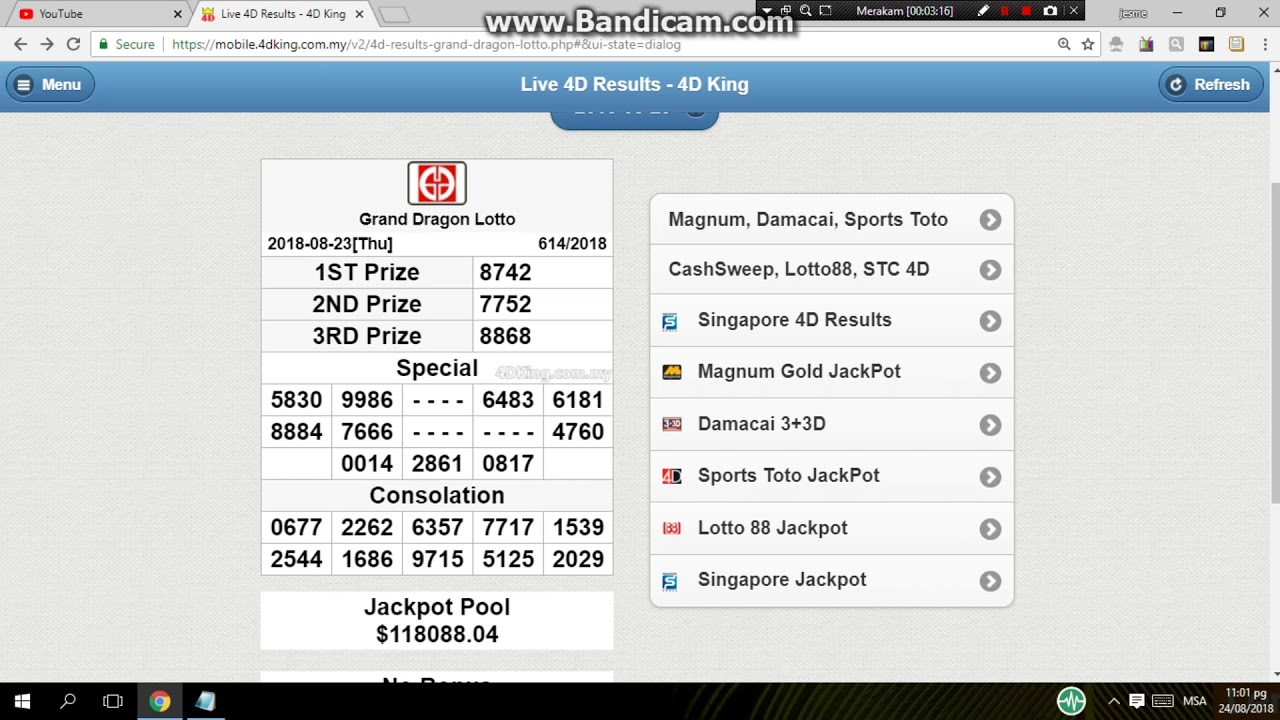Open Task View on taskbar
Viewport: 1280px width, 720px height.
point(113,701)
